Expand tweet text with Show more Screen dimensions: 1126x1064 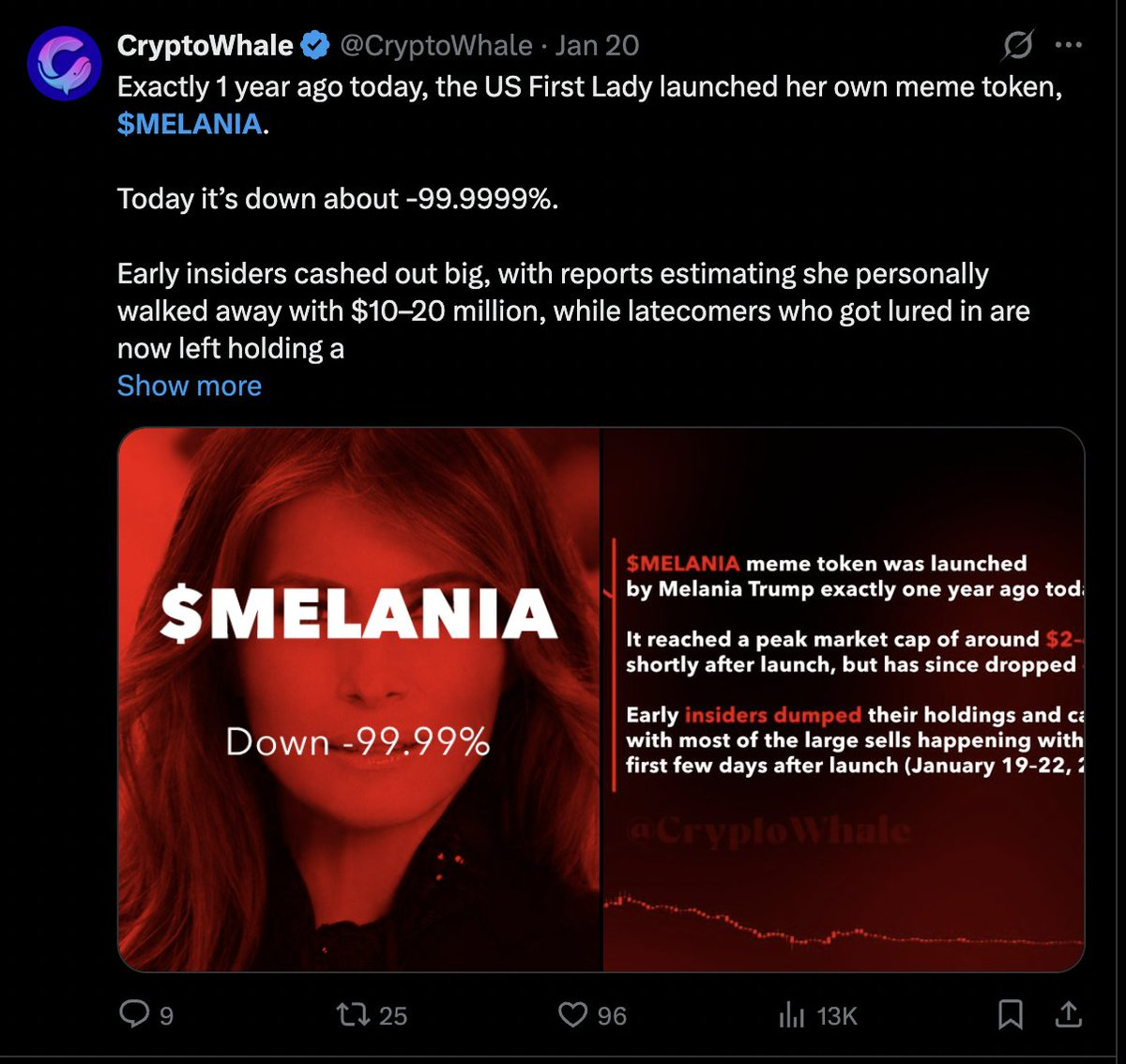pyautogui.click(x=190, y=386)
